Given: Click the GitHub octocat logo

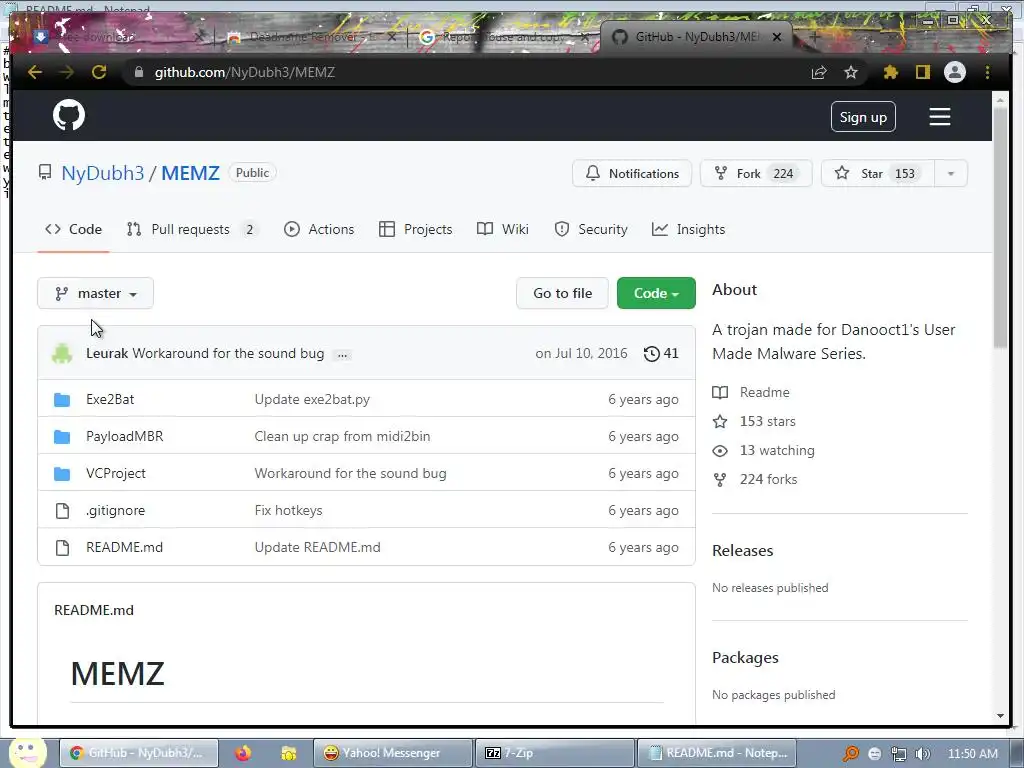Looking at the screenshot, I should [69, 116].
